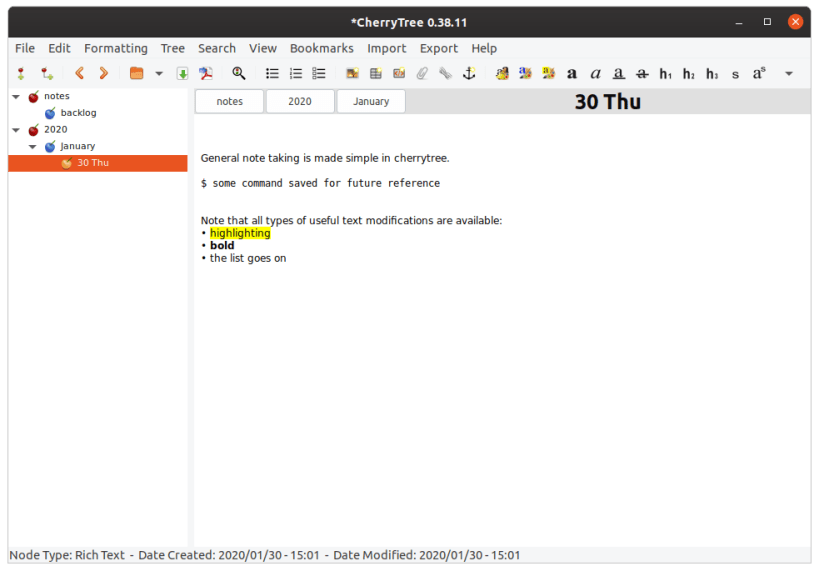
Task: Click the yellow highlighted word highlighting
Action: pos(240,233)
